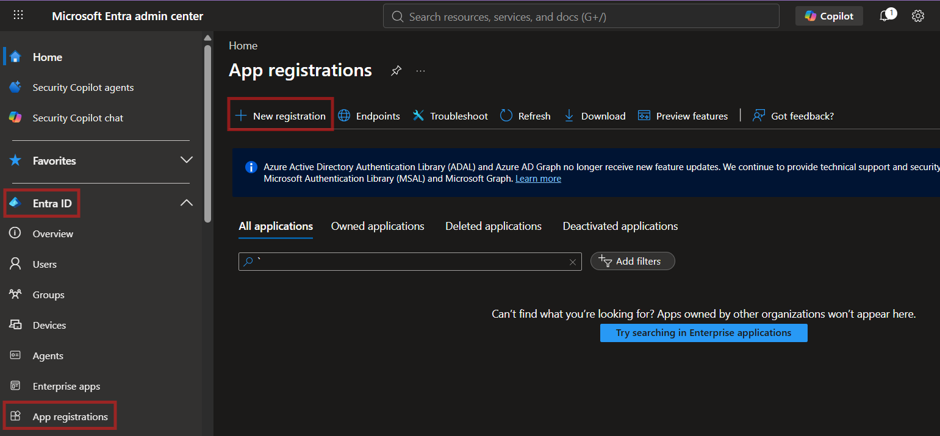Screen dimensions: 940x436
Task: Click Troubleshoot in the toolbar
Action: (450, 116)
